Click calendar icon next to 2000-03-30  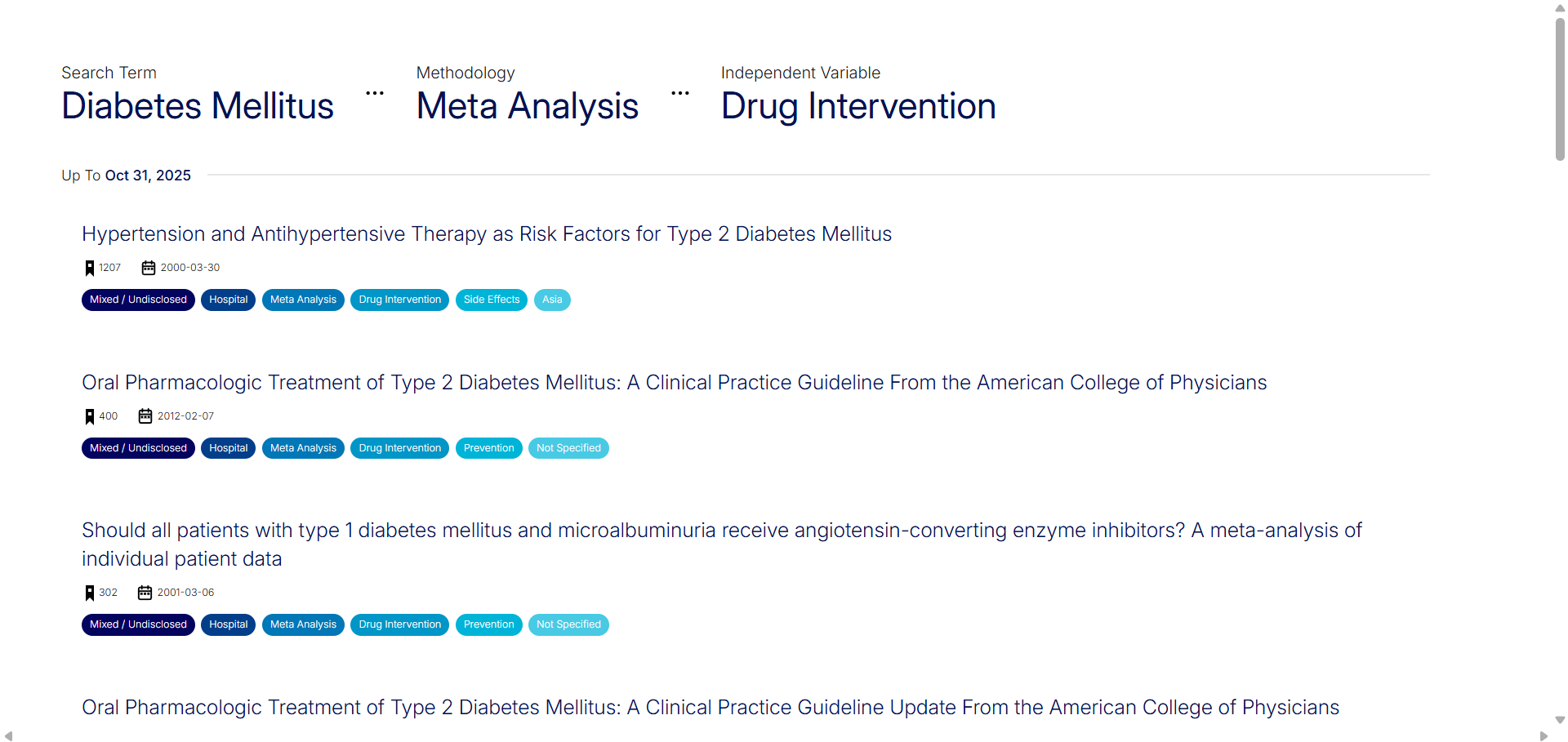coord(149,268)
